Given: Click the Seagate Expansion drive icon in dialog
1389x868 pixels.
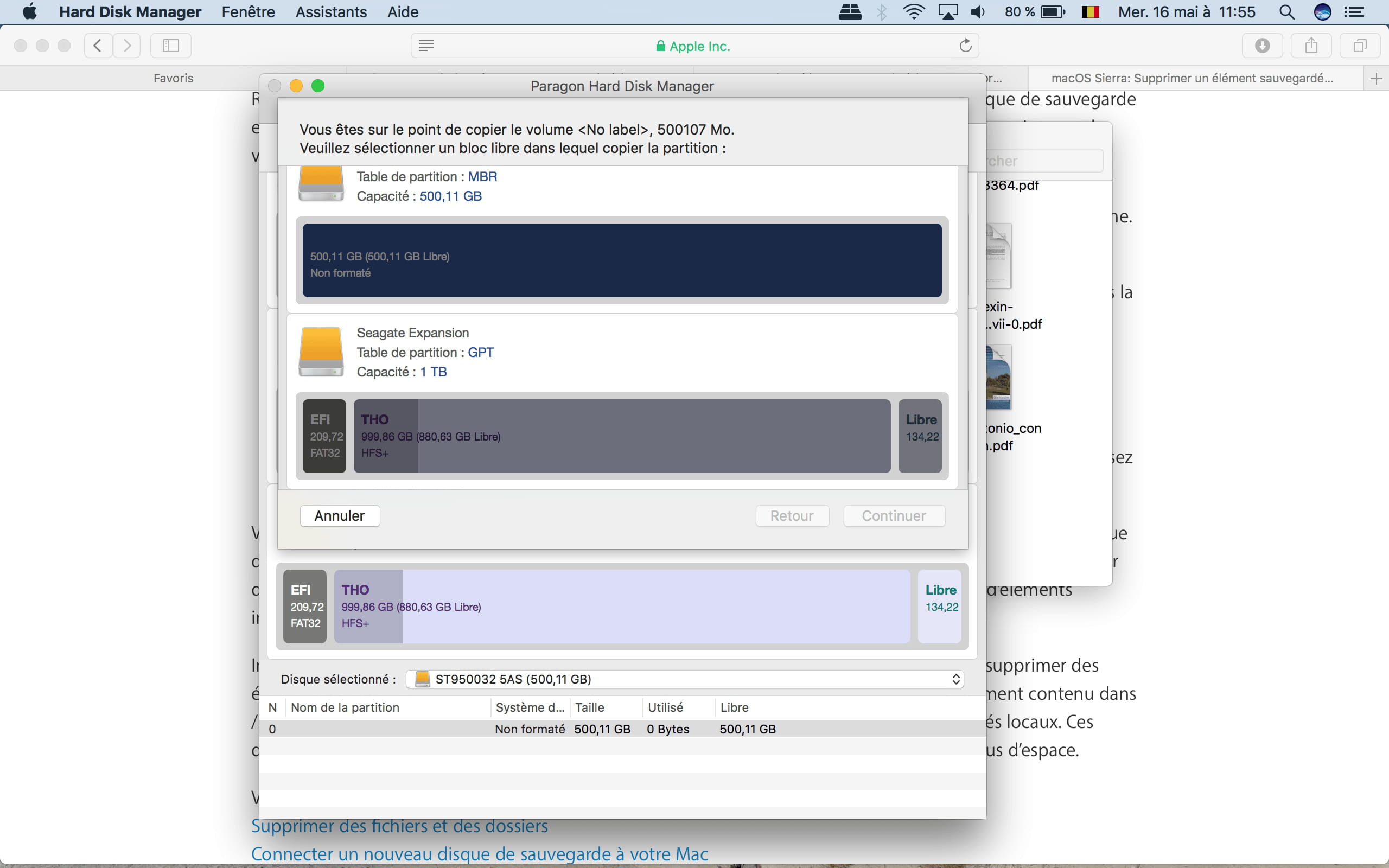Looking at the screenshot, I should coord(321,352).
